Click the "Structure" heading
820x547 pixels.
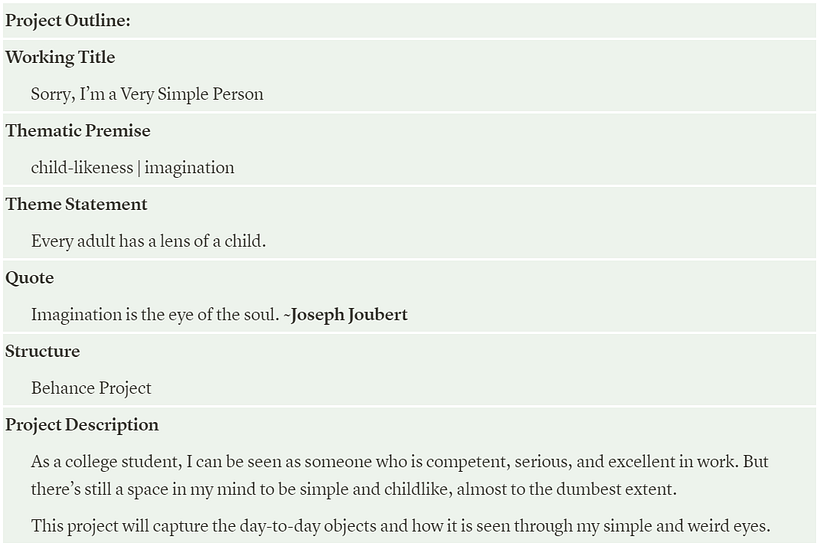[x=42, y=352]
